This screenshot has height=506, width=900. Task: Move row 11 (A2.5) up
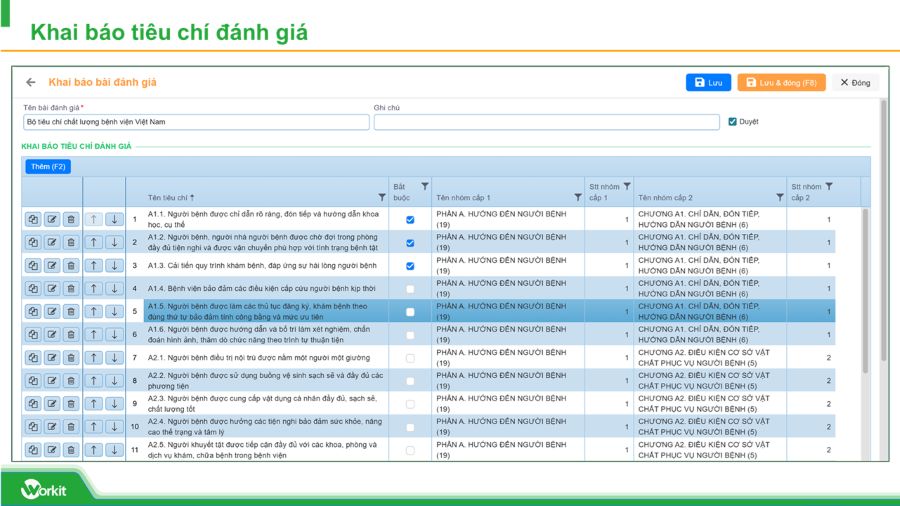click(x=94, y=450)
